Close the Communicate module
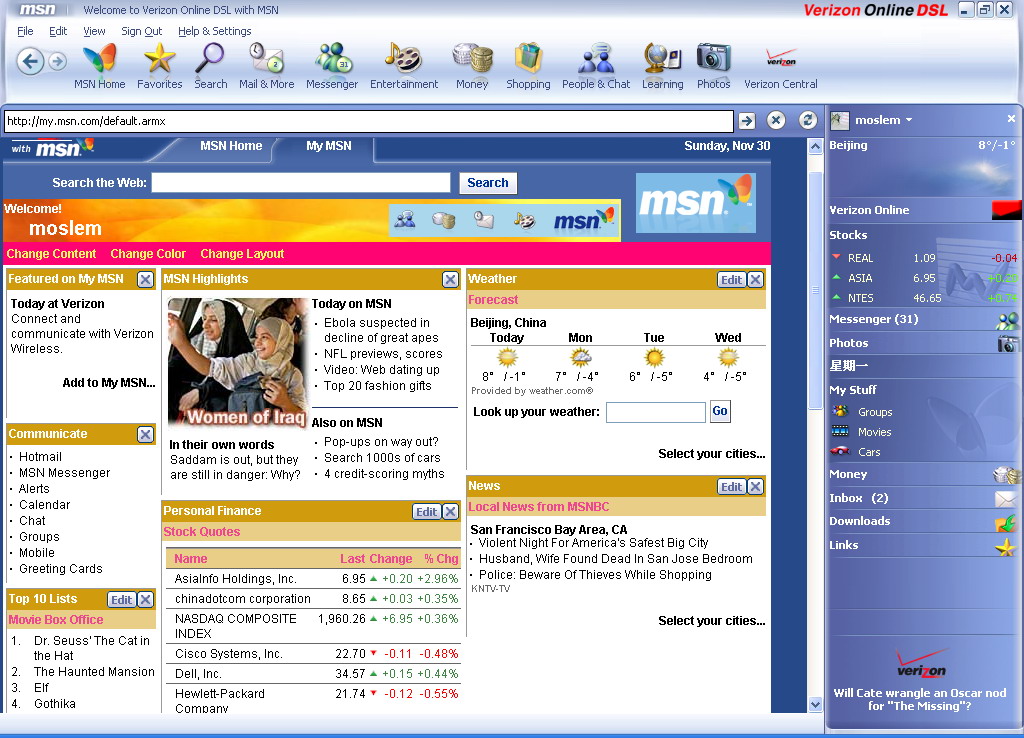Viewport: 1024px width, 738px height. 146,434
